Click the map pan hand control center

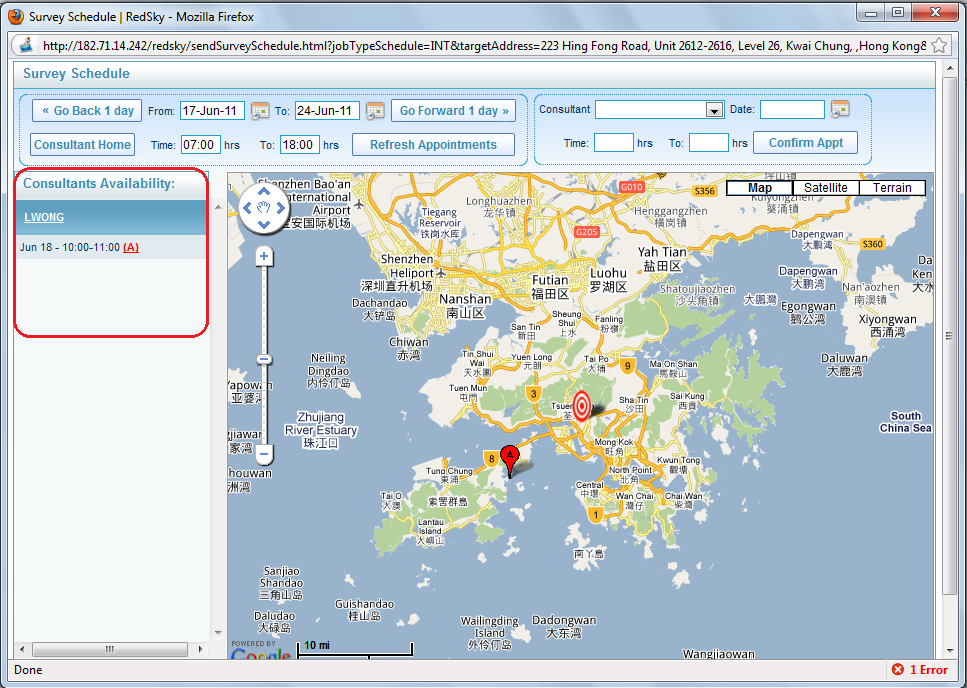pyautogui.click(x=264, y=208)
